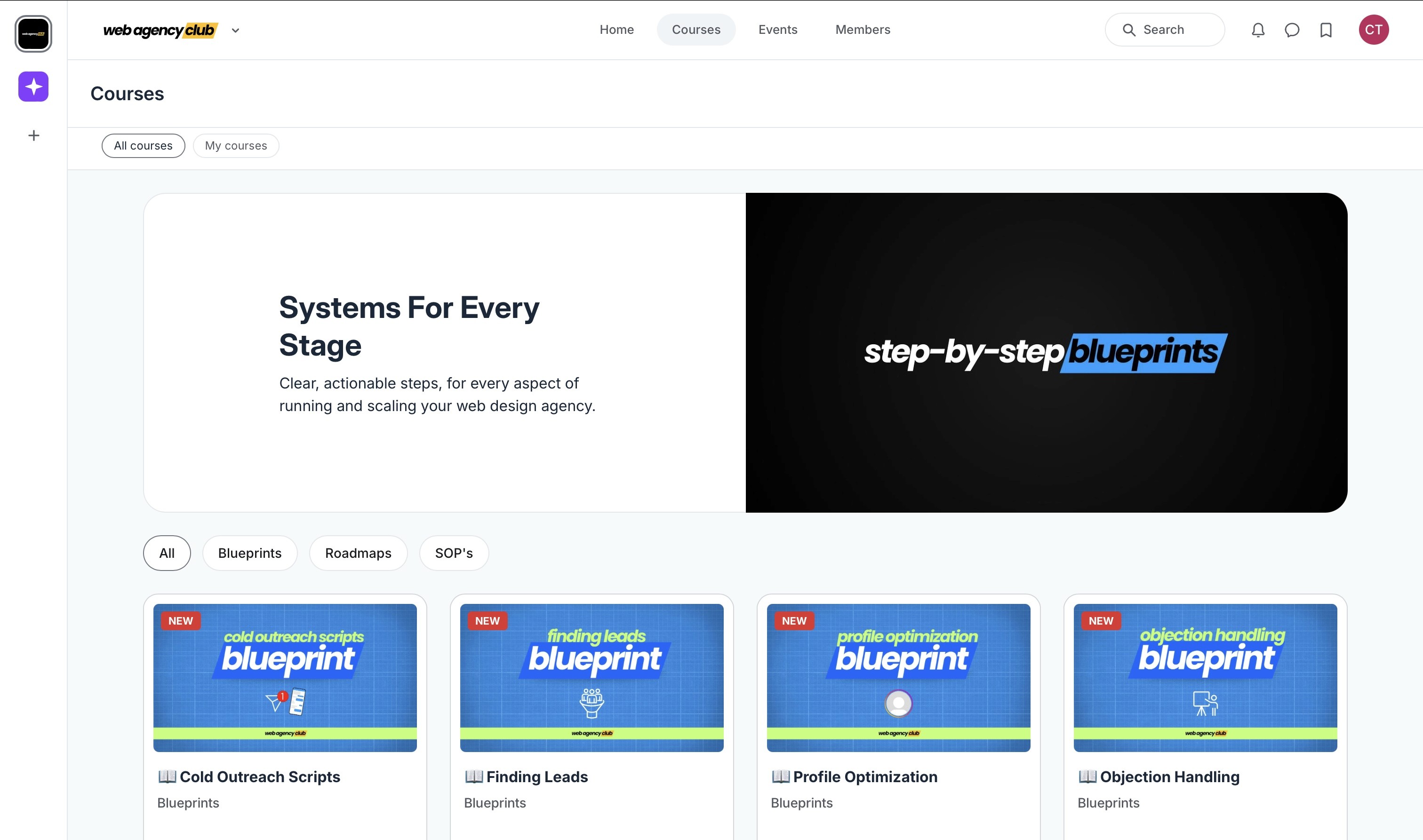Open the Members tab
The height and width of the screenshot is (840, 1423).
[863, 30]
